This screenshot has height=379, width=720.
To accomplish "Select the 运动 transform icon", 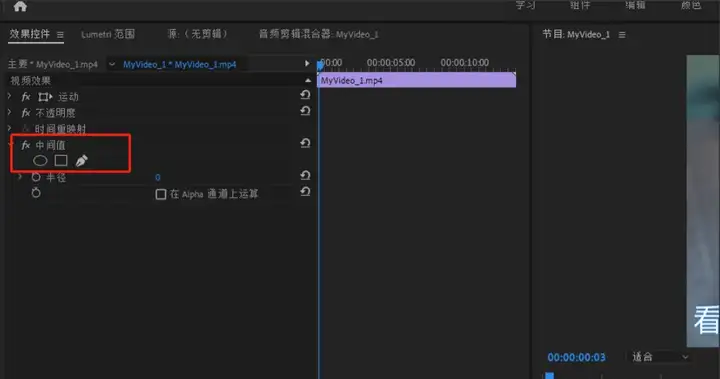I will pos(45,97).
